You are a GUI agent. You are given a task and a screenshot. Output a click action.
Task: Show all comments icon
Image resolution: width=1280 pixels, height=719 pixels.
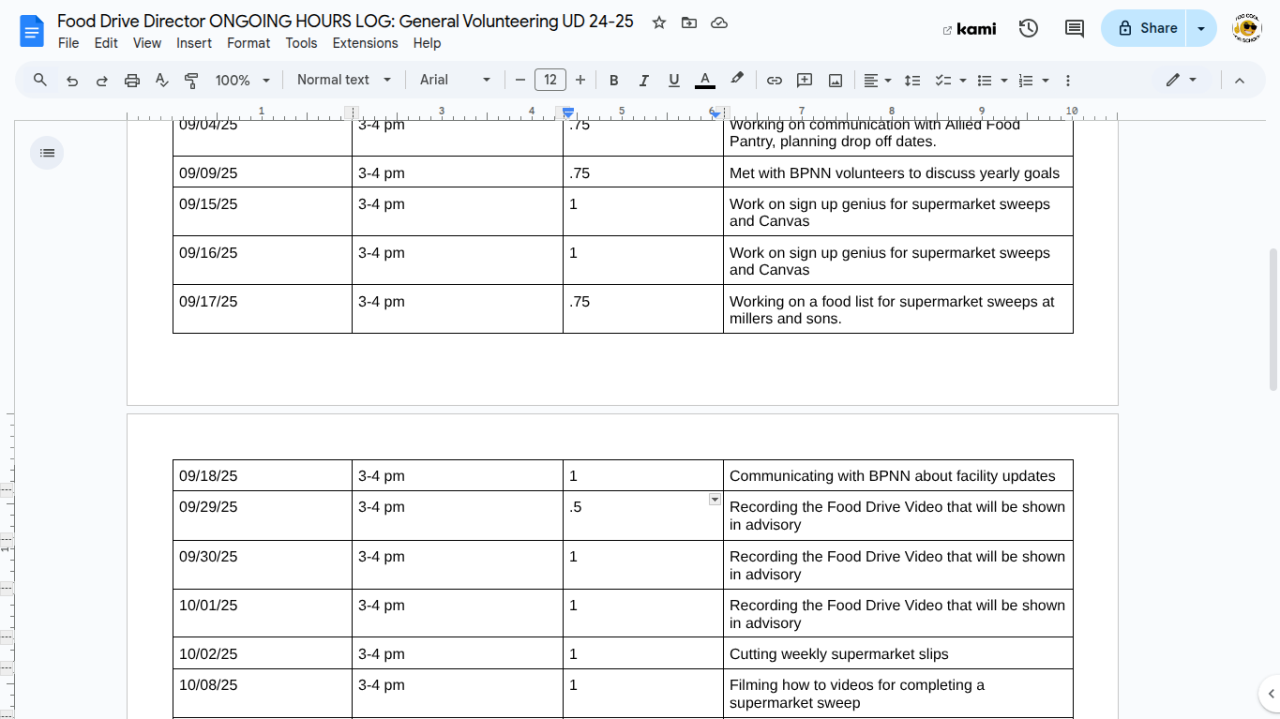(1074, 29)
